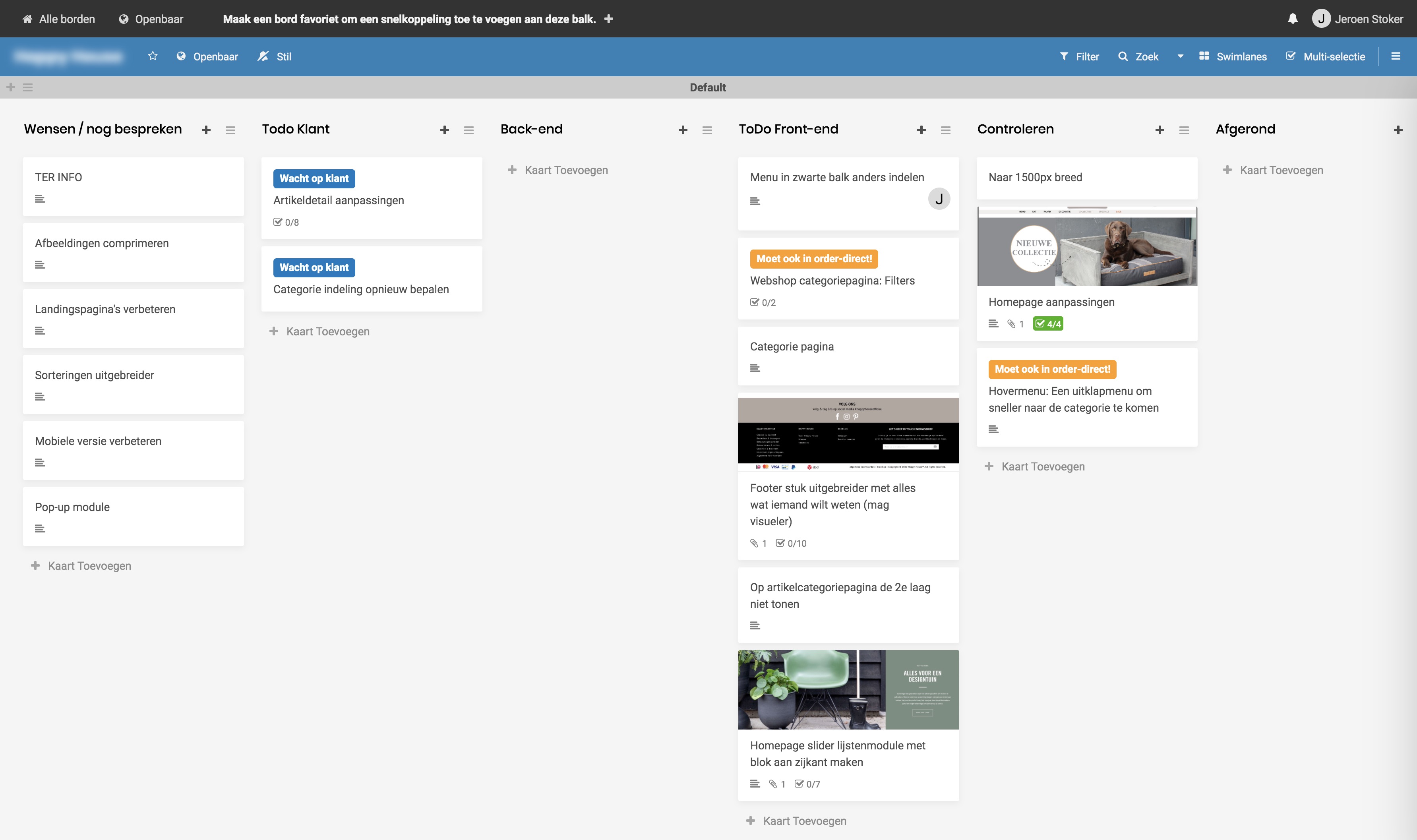Add a card to the Back-end list with its plus icon
Viewport: 1417px width, 840px height.
tap(683, 130)
